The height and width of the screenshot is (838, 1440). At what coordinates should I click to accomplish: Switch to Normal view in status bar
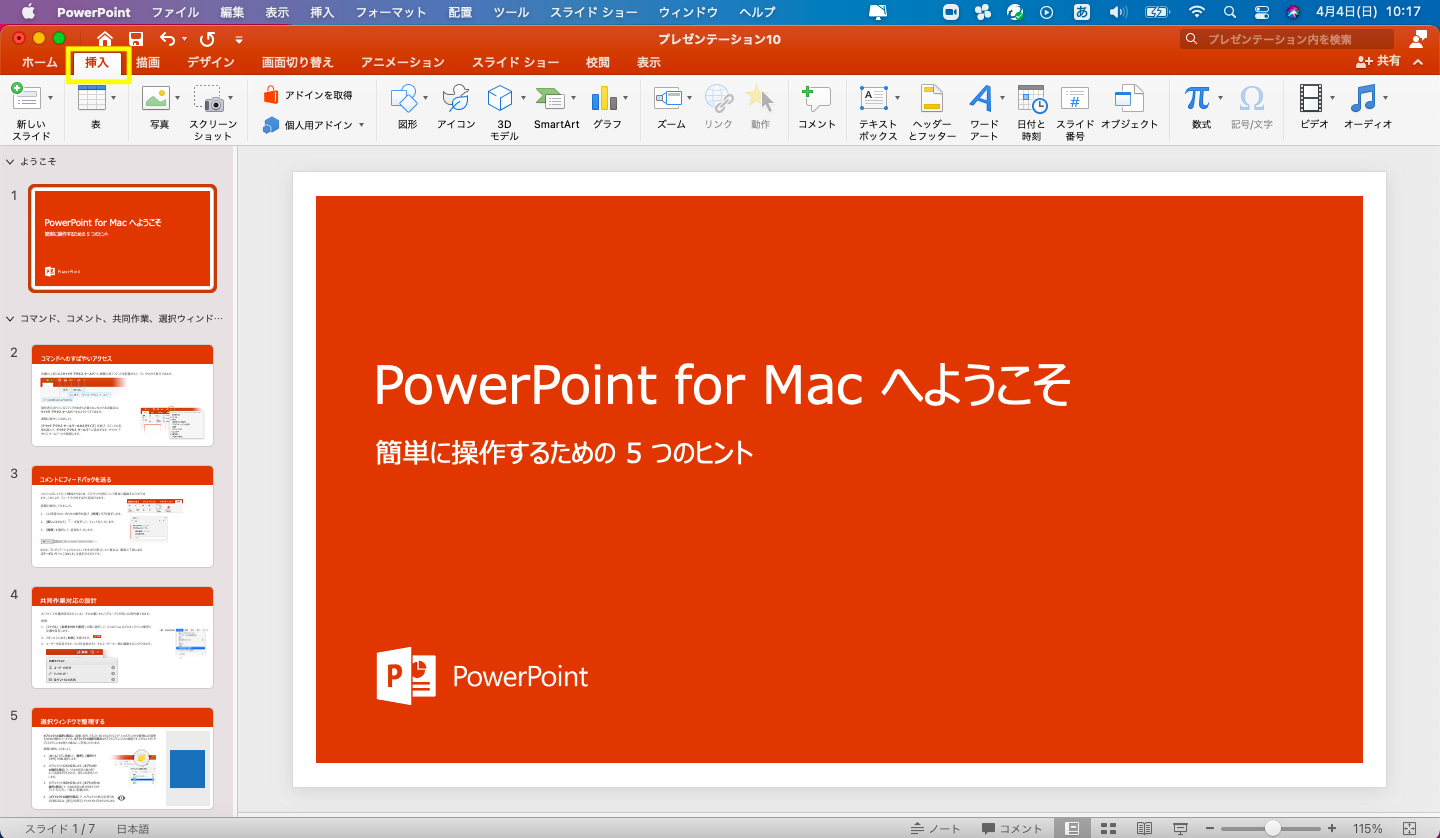click(1072, 828)
